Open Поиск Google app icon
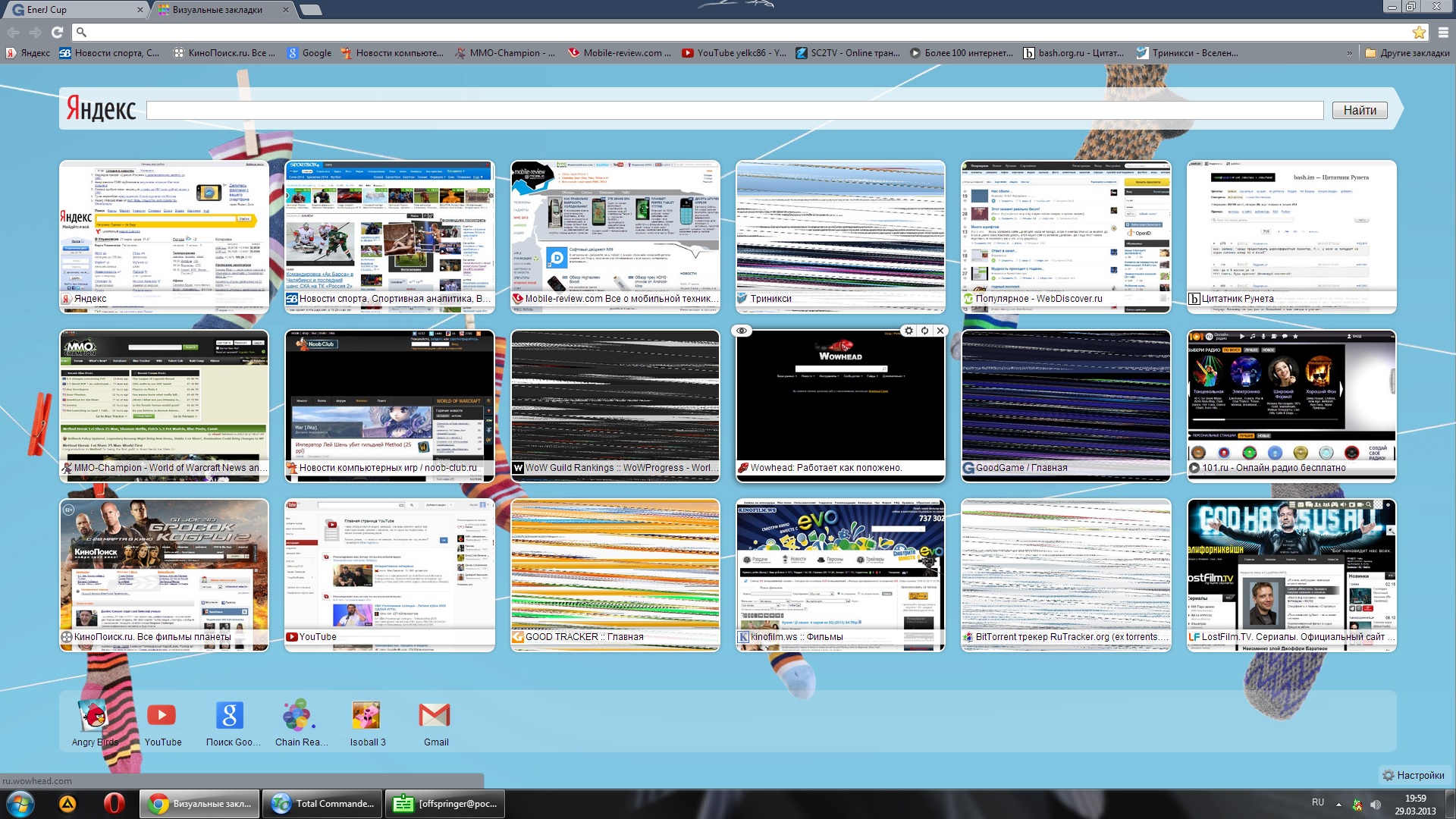 point(232,723)
